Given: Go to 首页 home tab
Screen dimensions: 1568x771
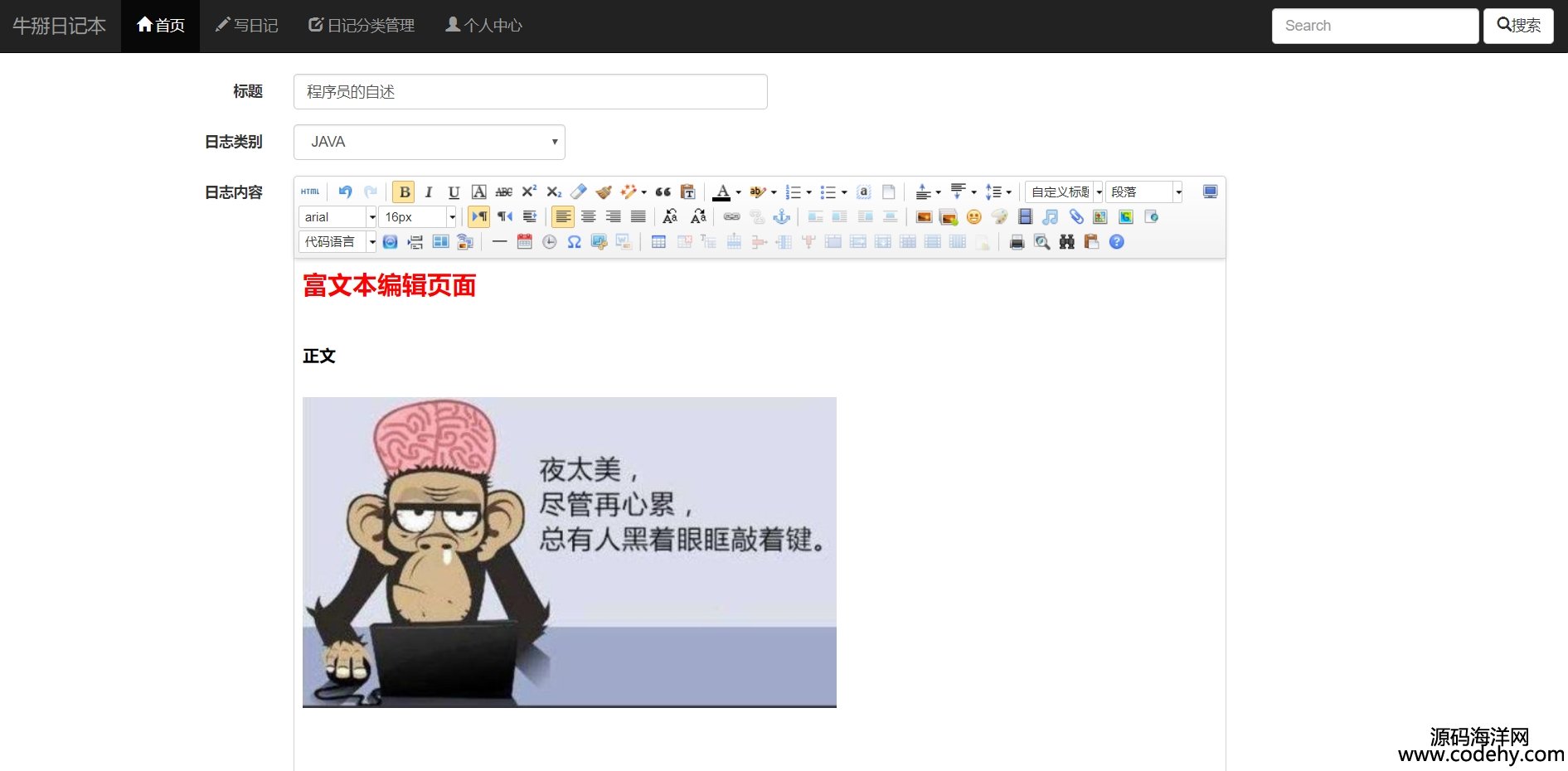Looking at the screenshot, I should (x=161, y=26).
